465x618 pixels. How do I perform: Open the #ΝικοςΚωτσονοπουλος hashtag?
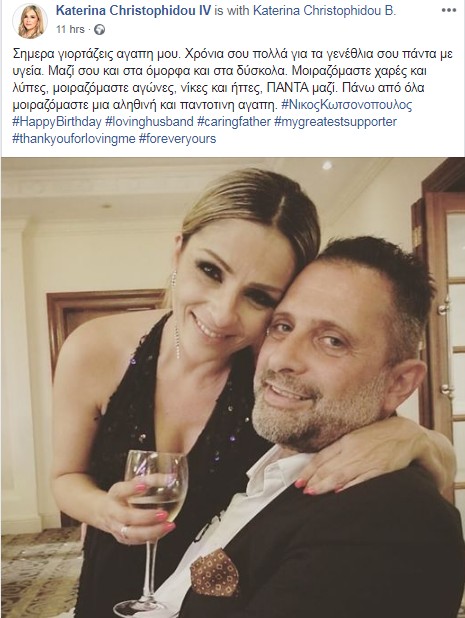click(348, 105)
